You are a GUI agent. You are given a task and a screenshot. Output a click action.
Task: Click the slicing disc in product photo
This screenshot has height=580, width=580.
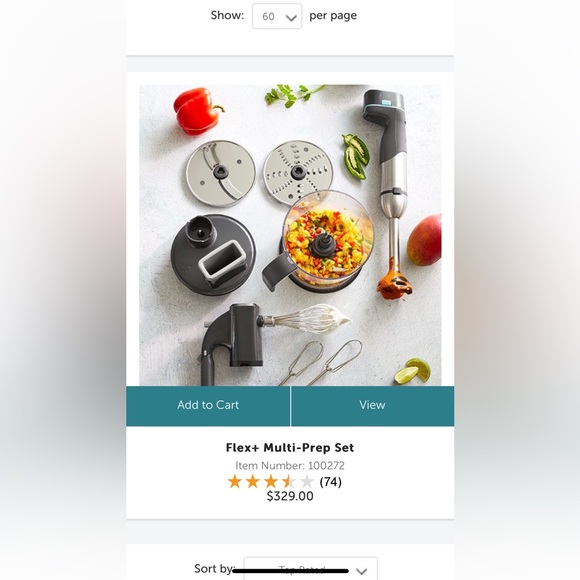(x=221, y=173)
